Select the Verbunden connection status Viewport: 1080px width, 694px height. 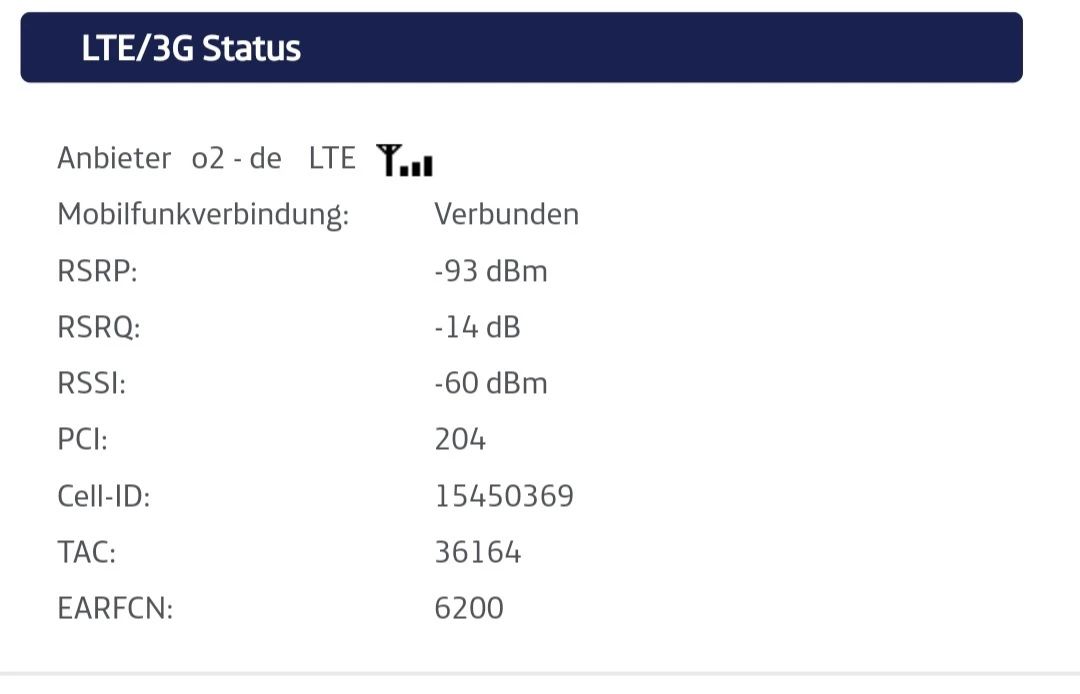click(506, 215)
